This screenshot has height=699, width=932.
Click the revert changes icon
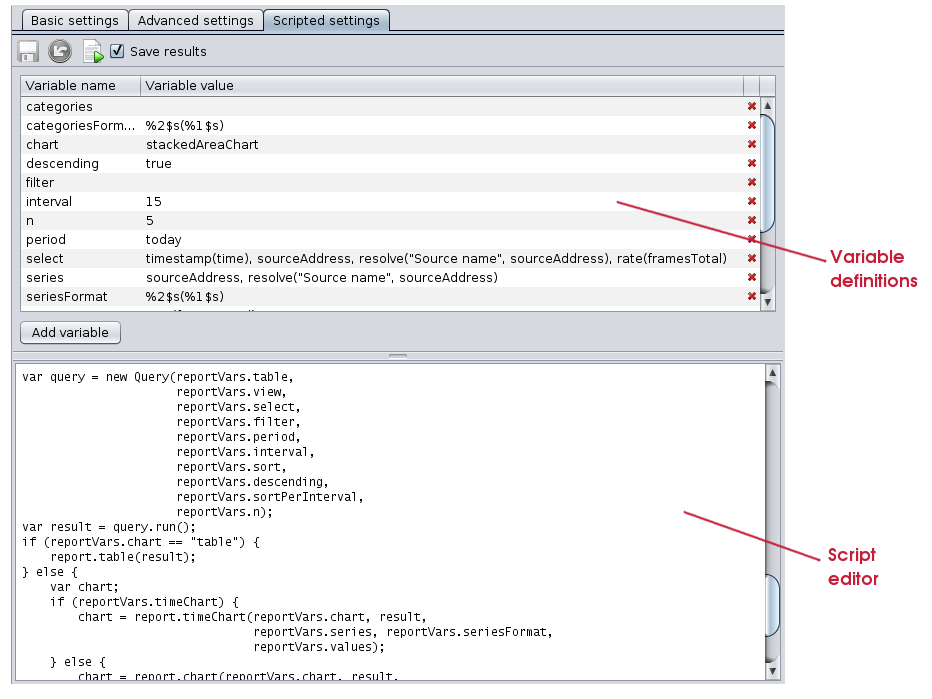60,51
